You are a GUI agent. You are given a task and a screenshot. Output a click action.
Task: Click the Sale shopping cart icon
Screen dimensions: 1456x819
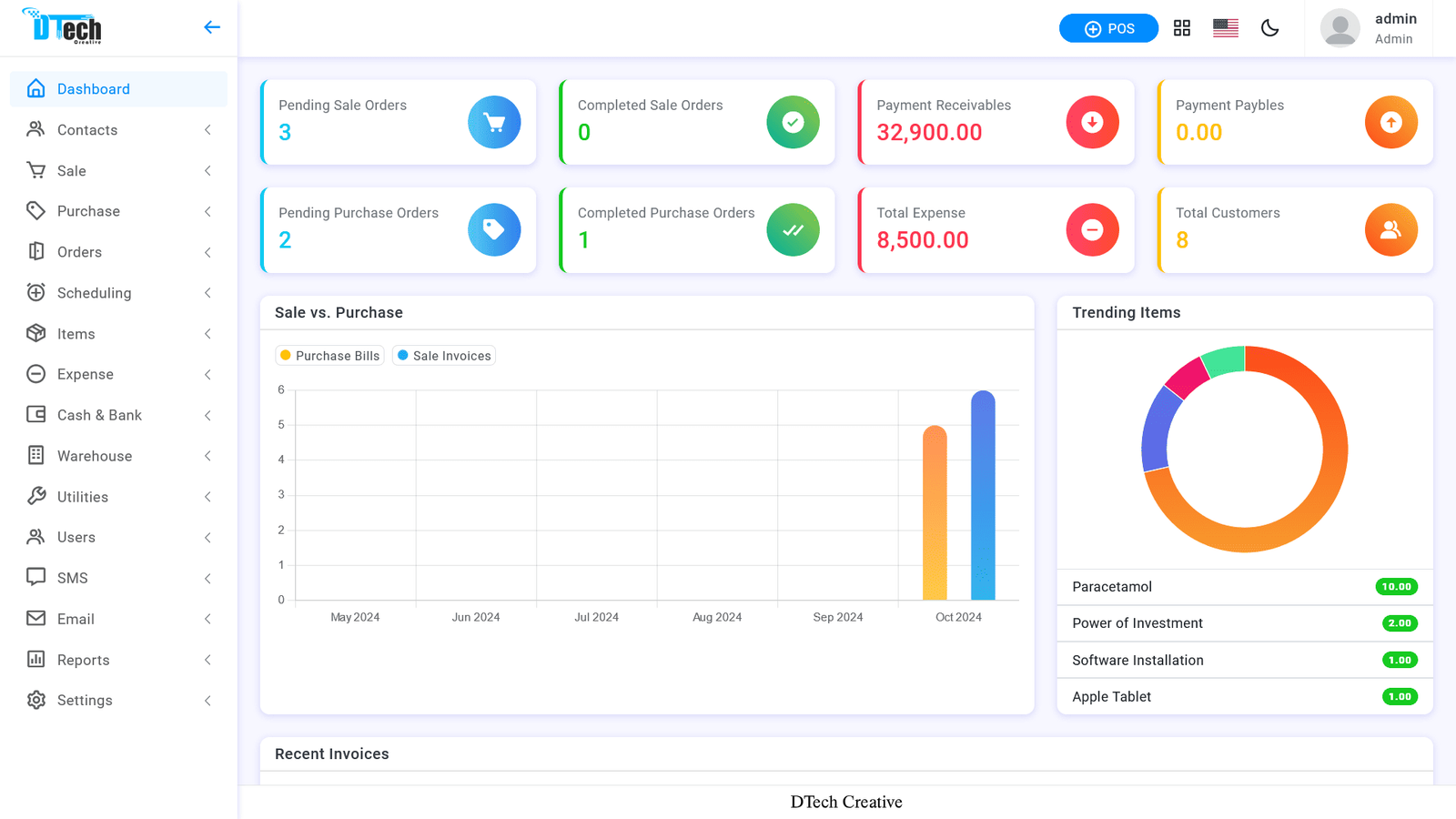[x=35, y=170]
